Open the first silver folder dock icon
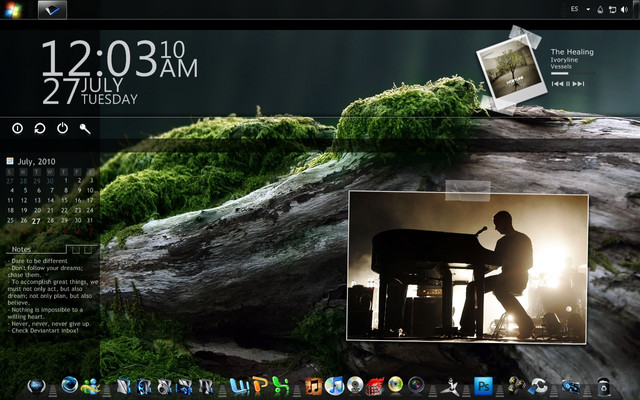 tap(124, 386)
